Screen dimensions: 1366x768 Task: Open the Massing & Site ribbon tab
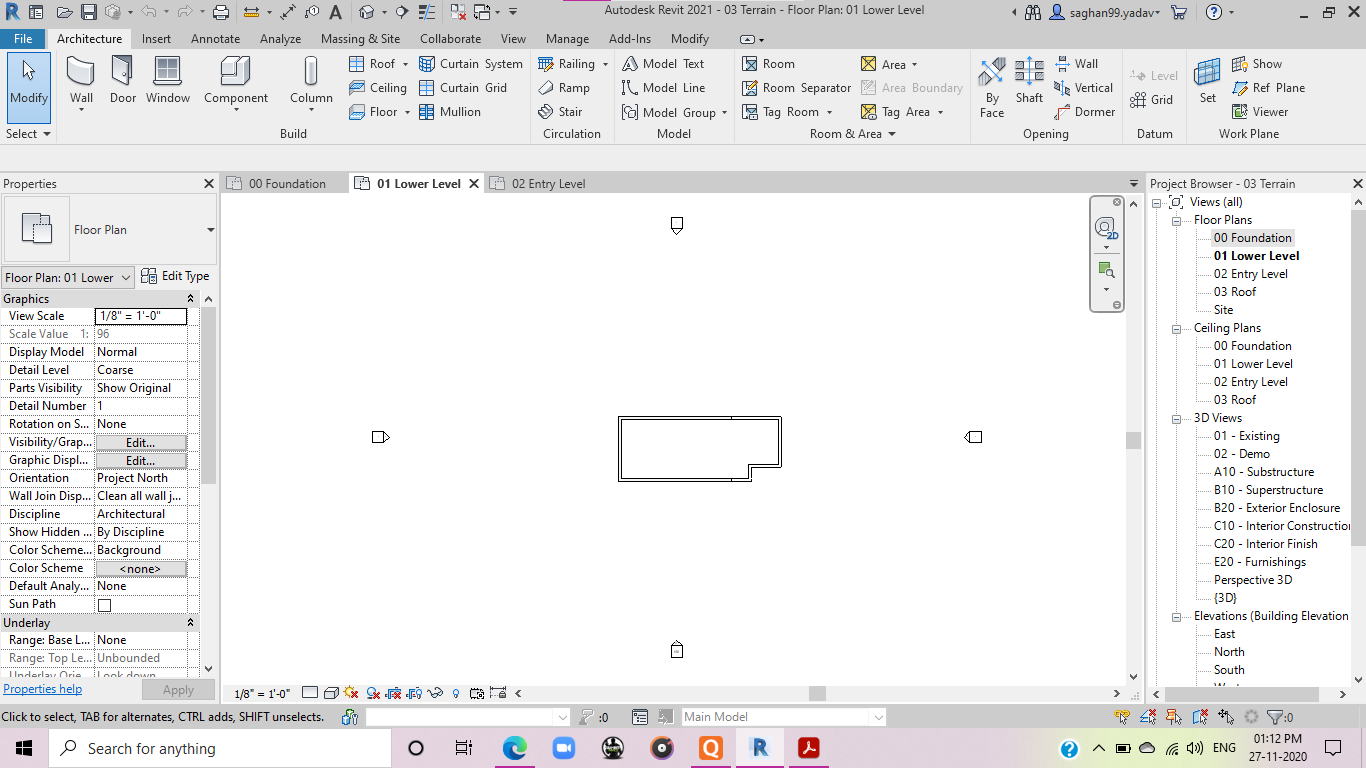pos(360,39)
